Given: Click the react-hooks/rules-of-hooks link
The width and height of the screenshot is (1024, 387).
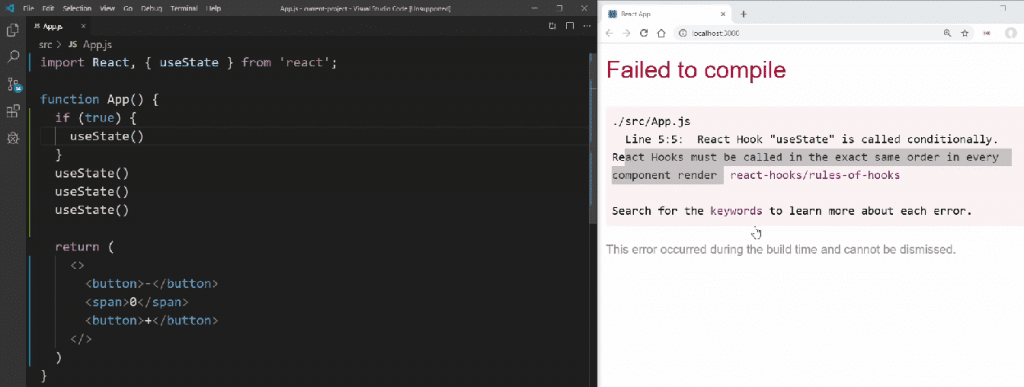Looking at the screenshot, I should [814, 175].
